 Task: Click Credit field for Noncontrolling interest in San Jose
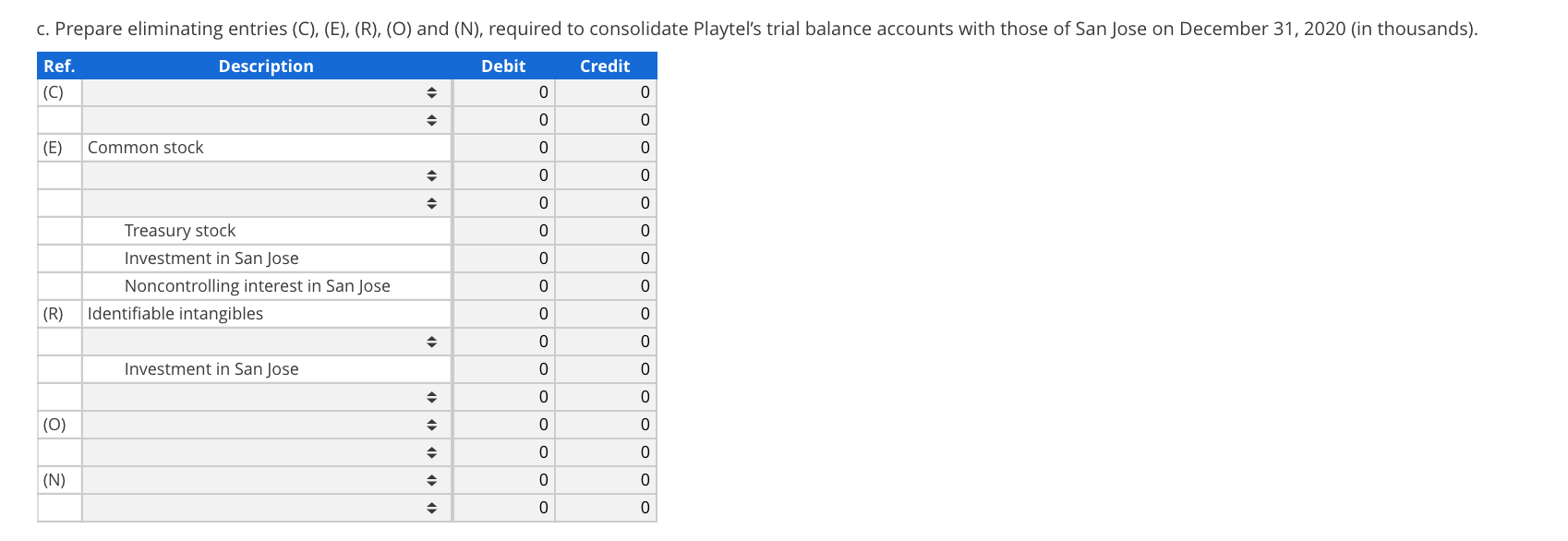[606, 286]
